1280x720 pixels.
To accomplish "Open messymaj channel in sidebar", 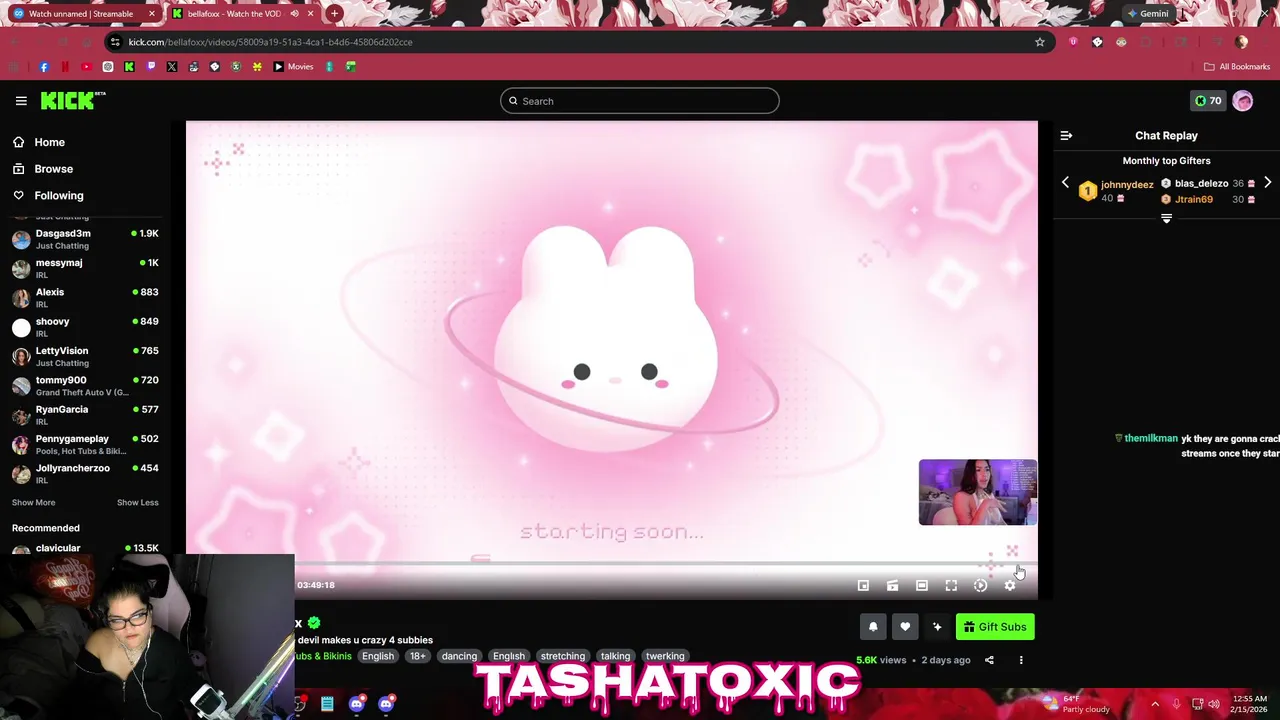I will pos(85,268).
